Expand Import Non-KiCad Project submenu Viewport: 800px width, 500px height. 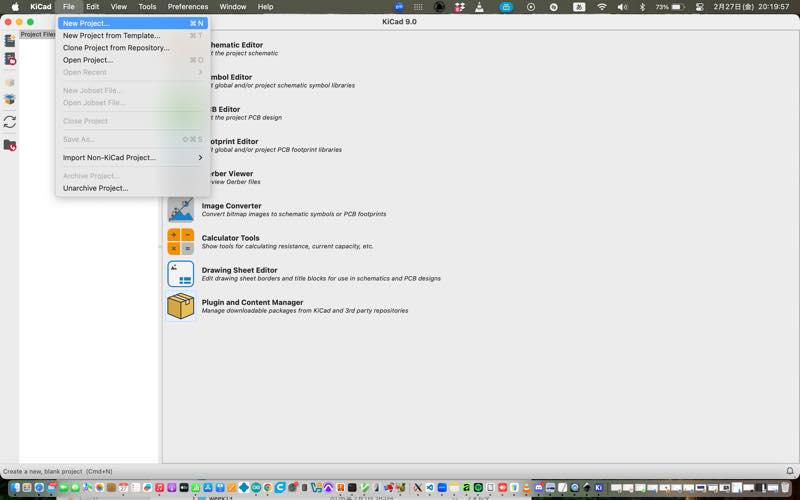coord(133,158)
